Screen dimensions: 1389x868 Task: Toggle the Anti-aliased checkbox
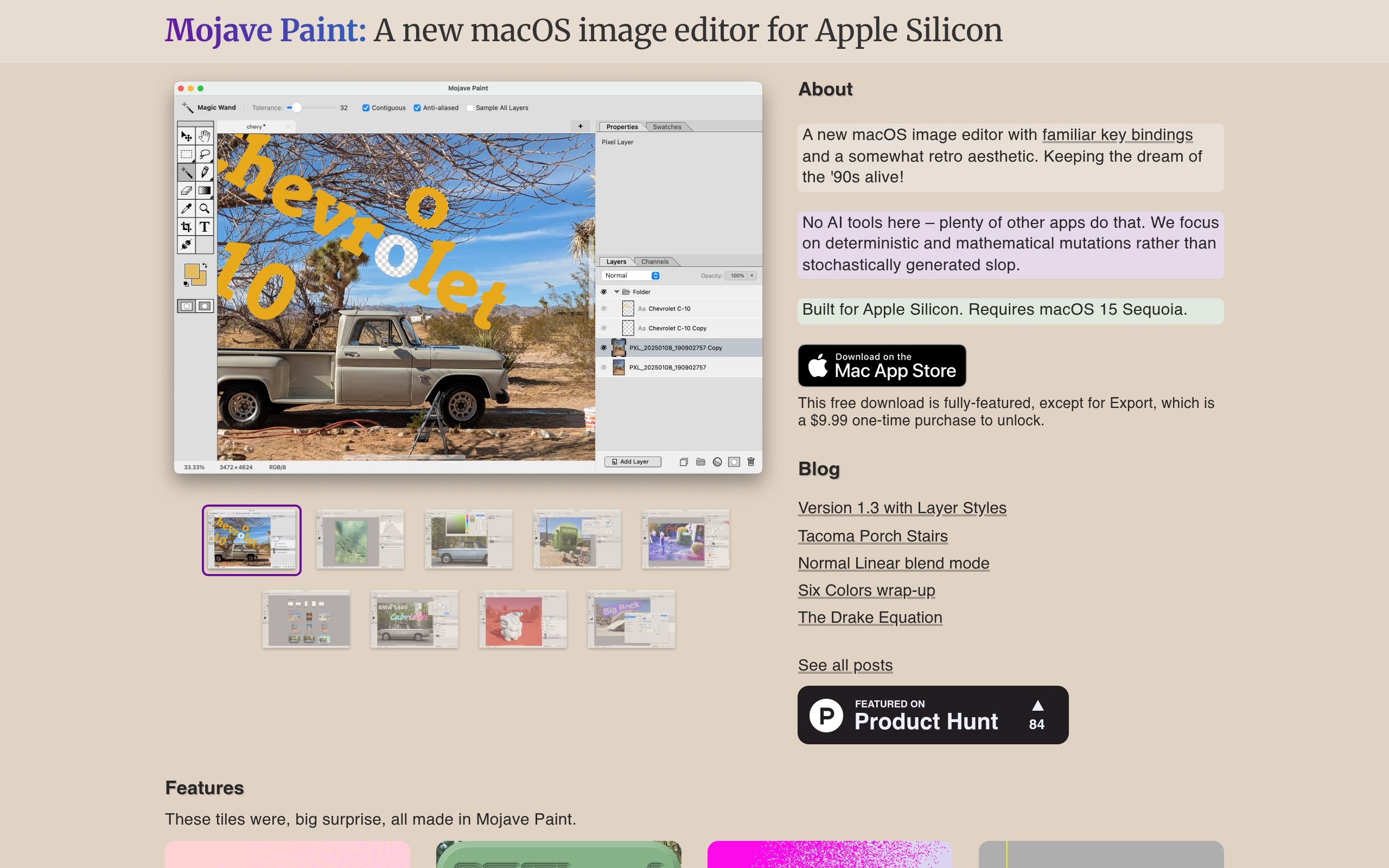pyautogui.click(x=417, y=108)
